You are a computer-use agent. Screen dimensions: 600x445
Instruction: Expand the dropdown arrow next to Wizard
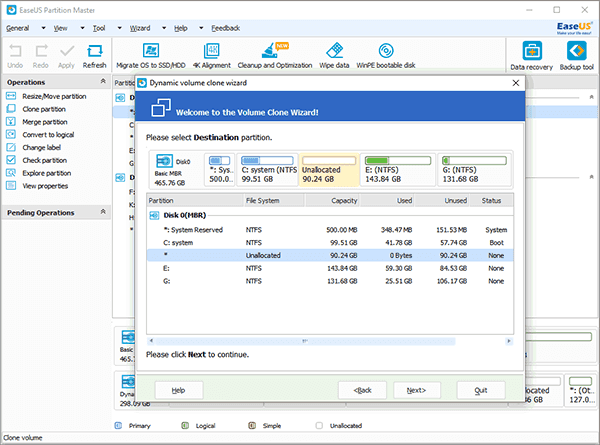(x=164, y=28)
